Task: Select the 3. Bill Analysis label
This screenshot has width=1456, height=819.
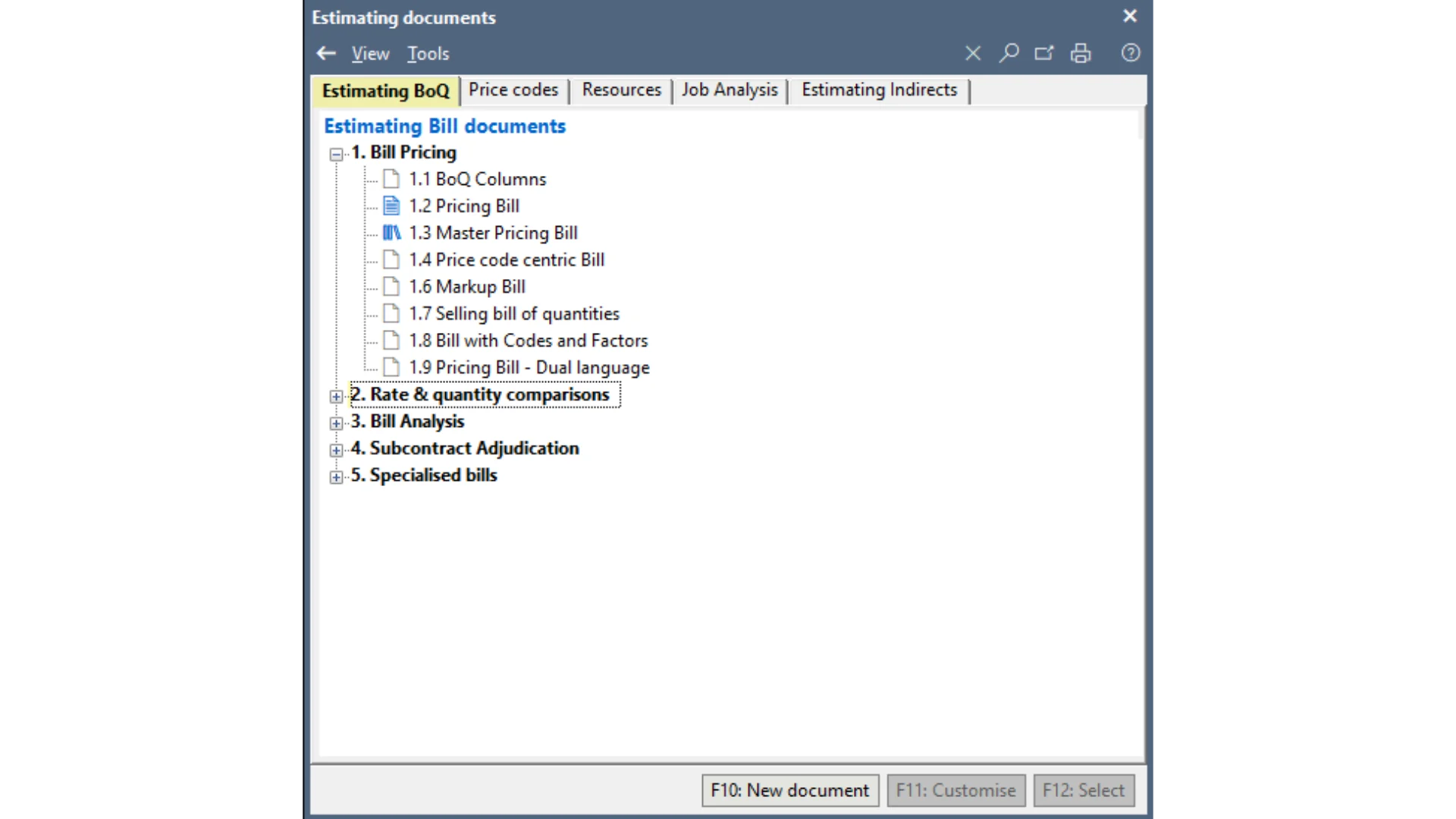Action: [x=407, y=422]
